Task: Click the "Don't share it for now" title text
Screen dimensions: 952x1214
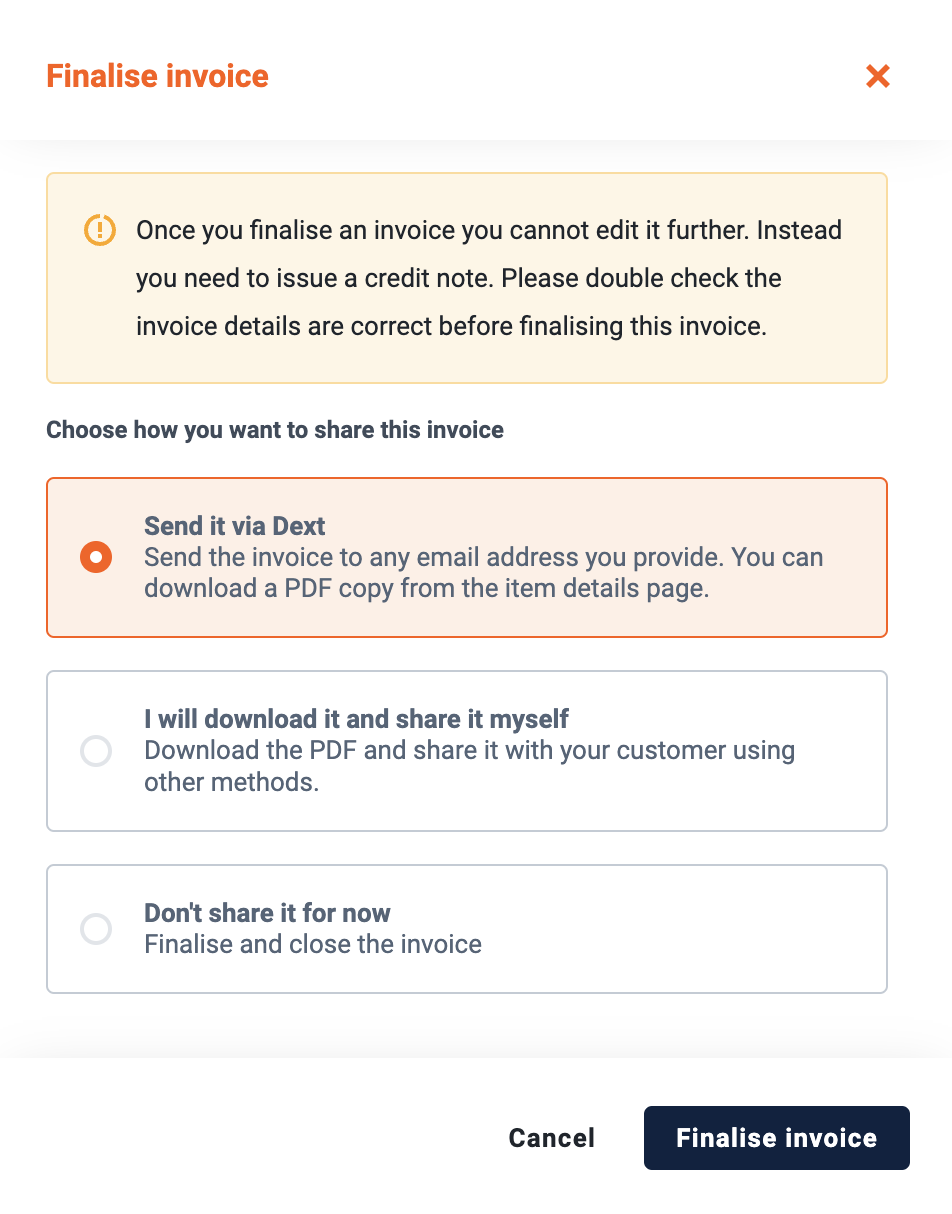Action: coord(267,913)
